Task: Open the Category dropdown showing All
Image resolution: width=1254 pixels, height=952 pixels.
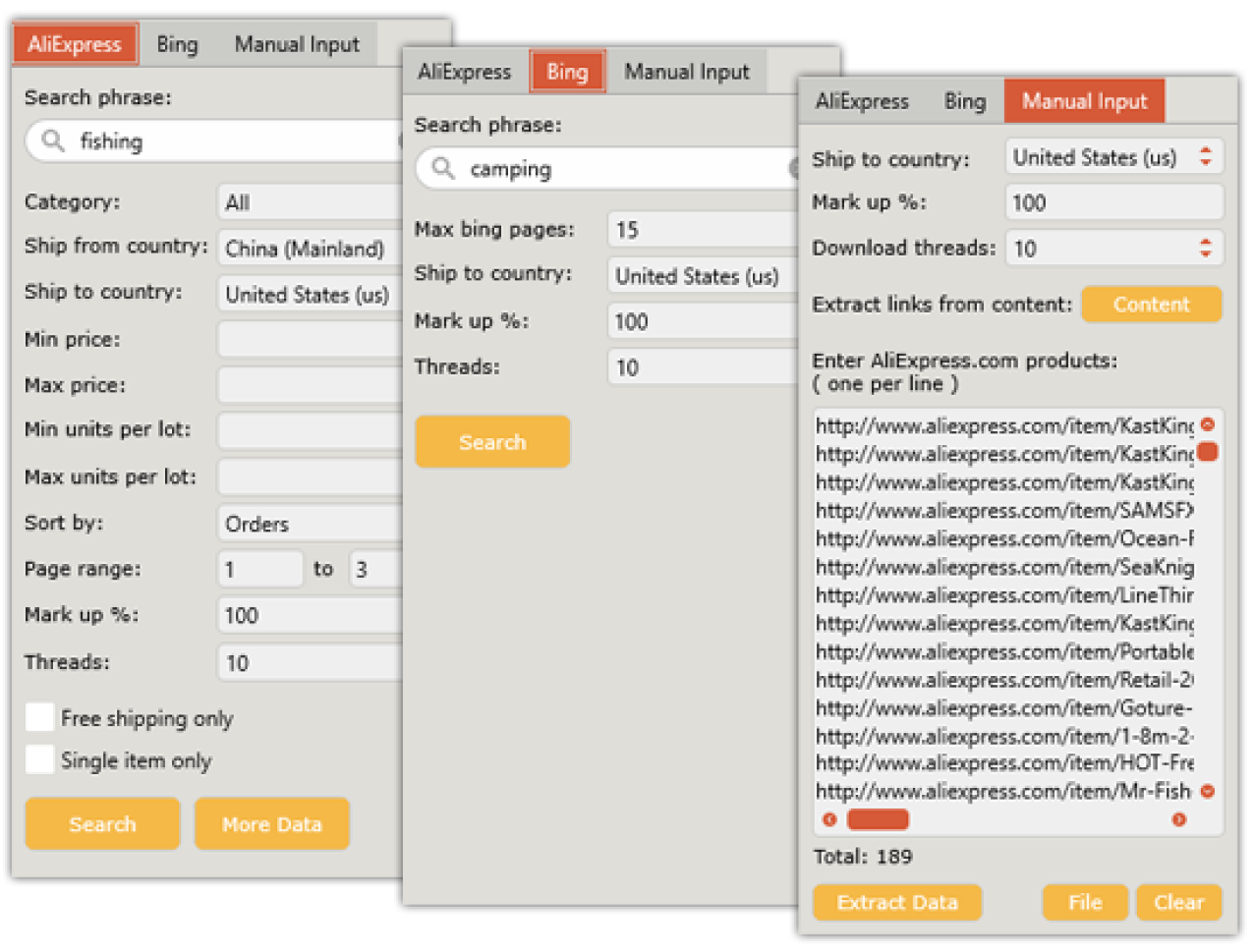Action: click(x=305, y=201)
